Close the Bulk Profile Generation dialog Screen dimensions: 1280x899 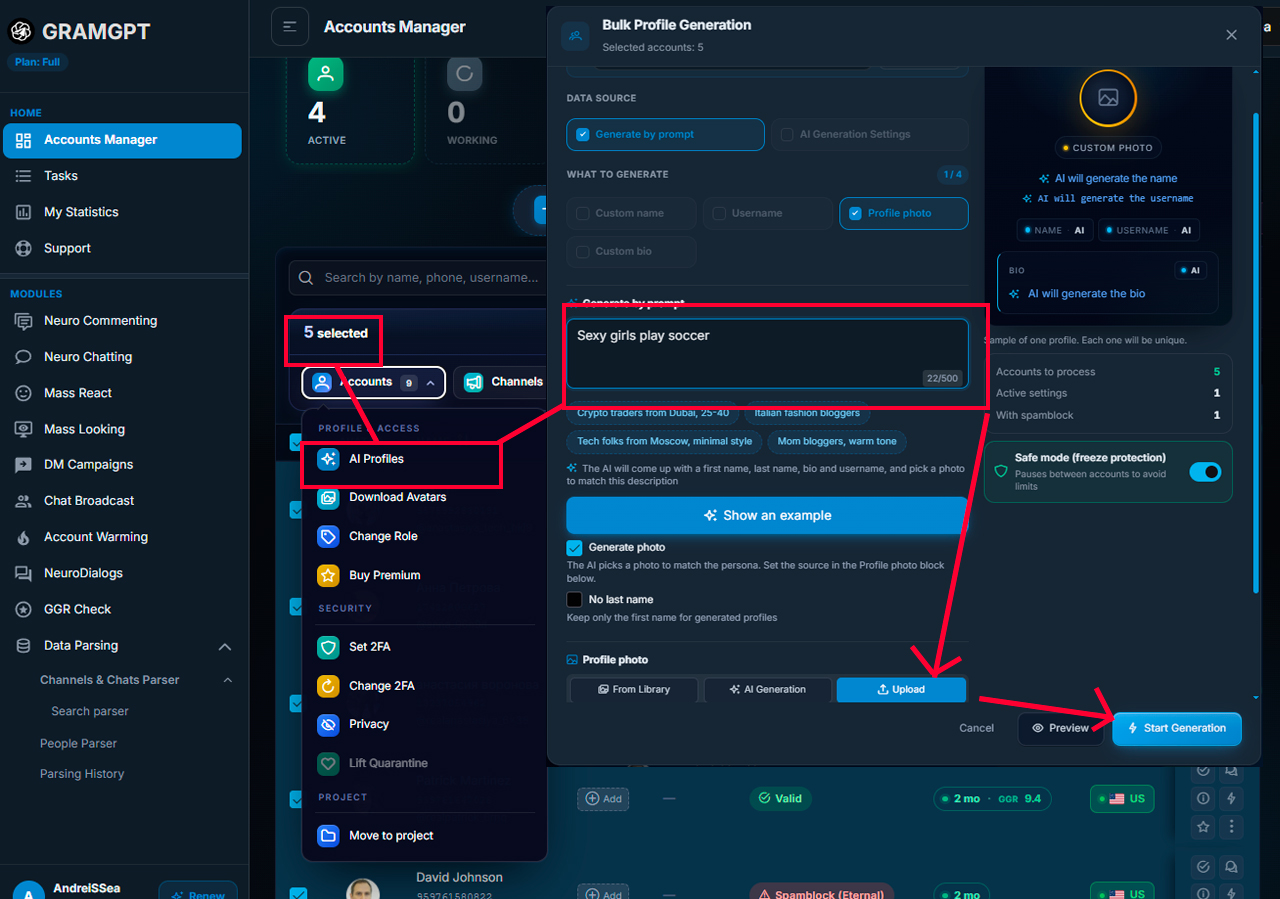pyautogui.click(x=1231, y=35)
